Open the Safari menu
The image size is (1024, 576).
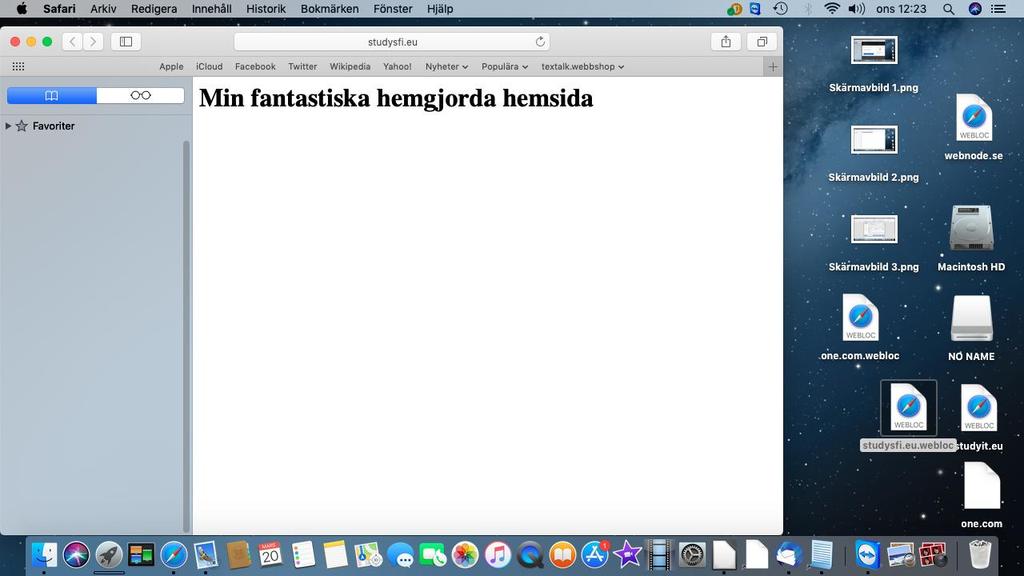point(59,9)
